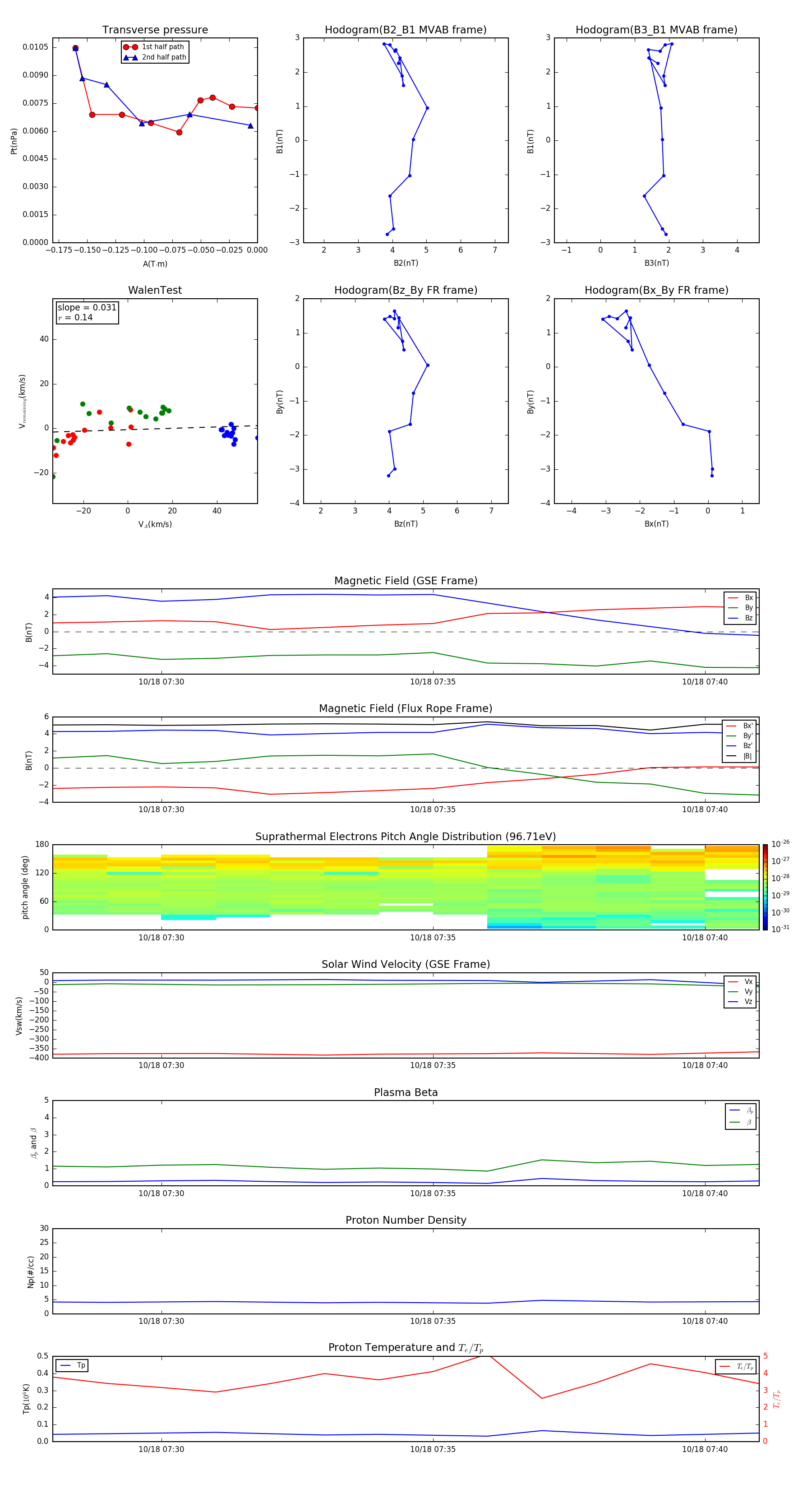Click the Bz' legend entry
The width and height of the screenshot is (812, 1489).
[x=739, y=746]
